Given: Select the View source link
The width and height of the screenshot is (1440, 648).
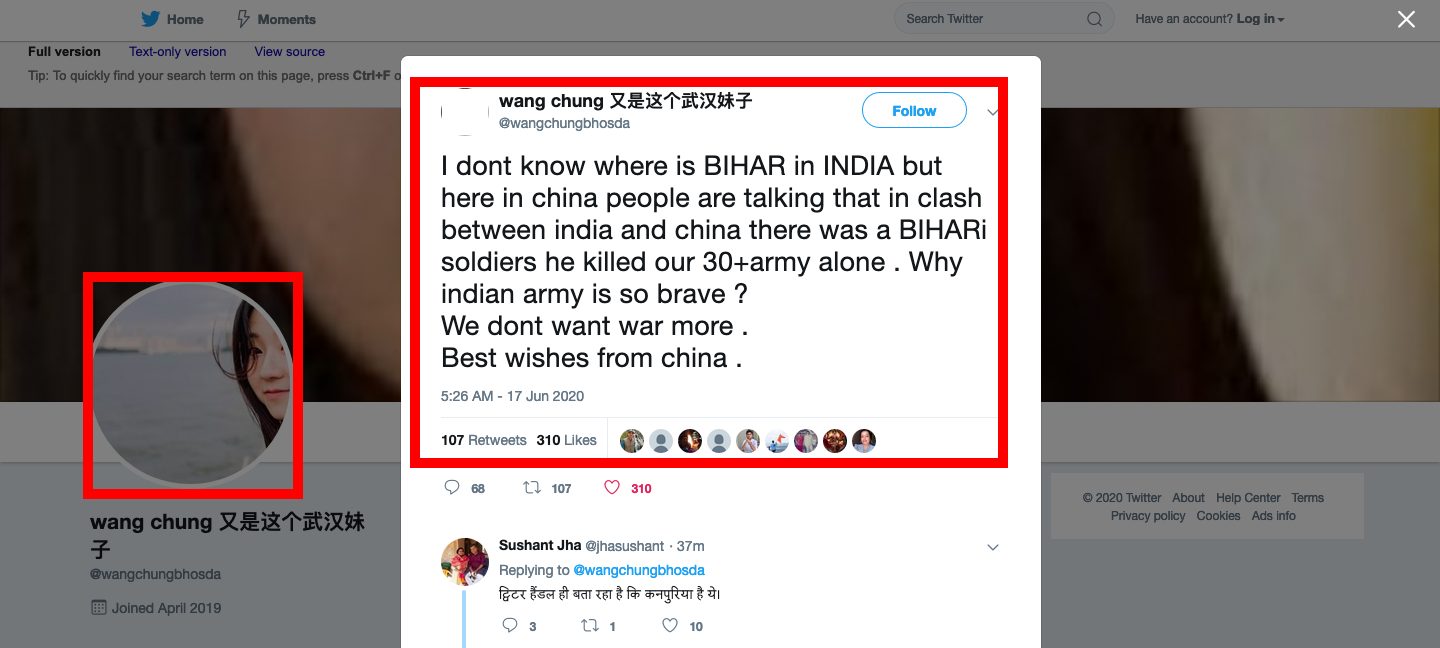Looking at the screenshot, I should 290,51.
